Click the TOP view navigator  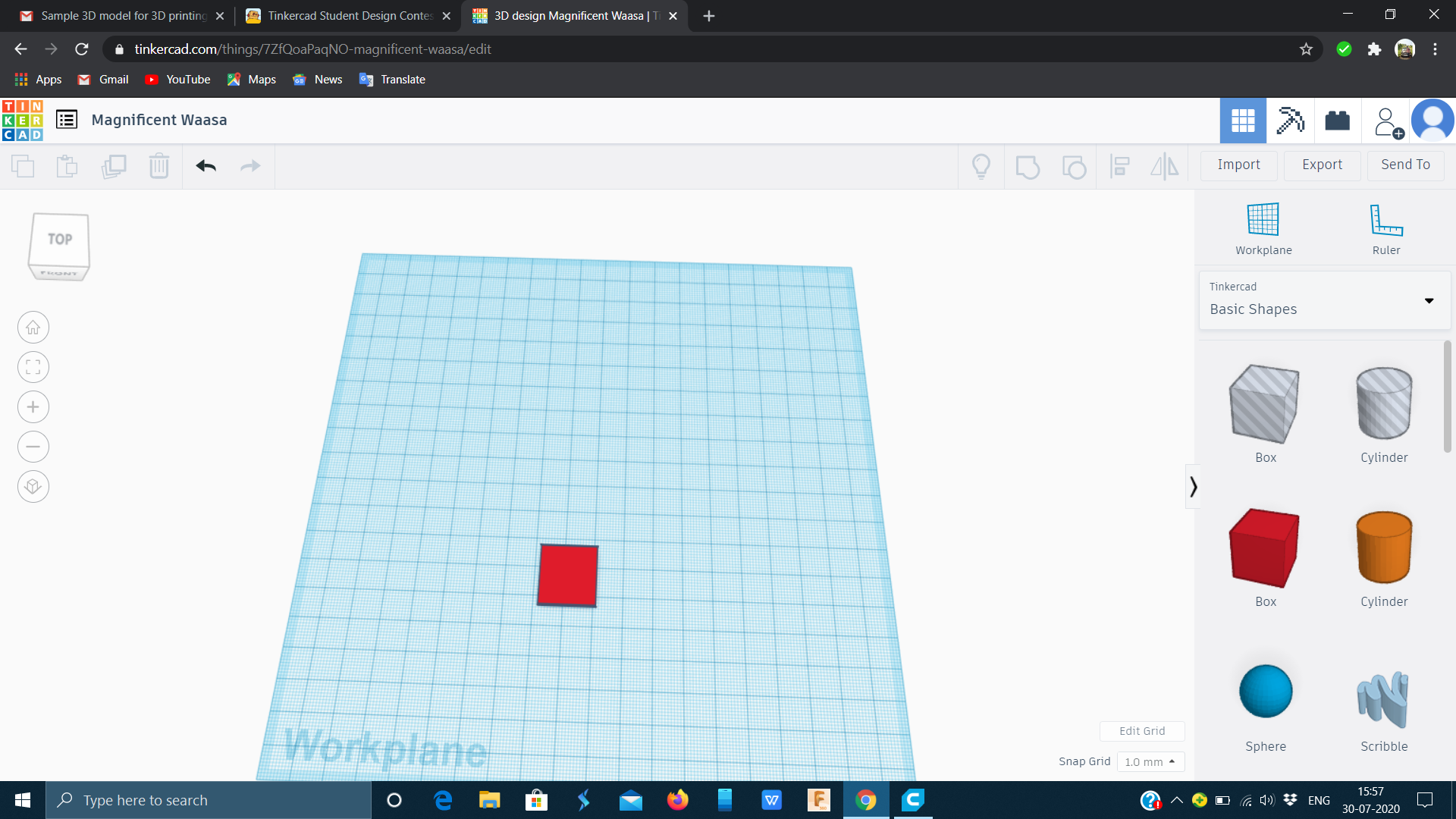coord(58,238)
